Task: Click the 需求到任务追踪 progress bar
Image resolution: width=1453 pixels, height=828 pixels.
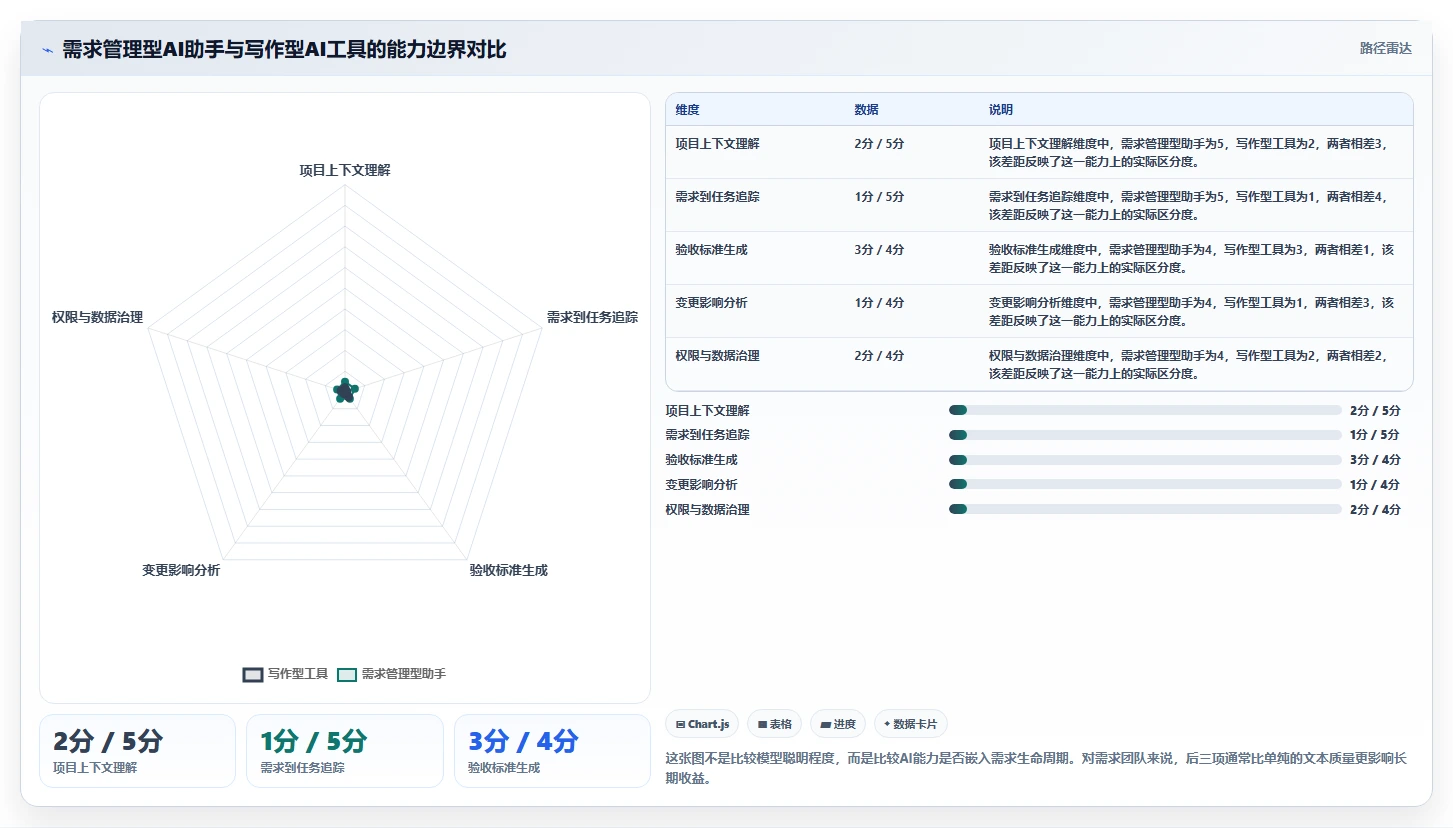Action: click(1145, 435)
